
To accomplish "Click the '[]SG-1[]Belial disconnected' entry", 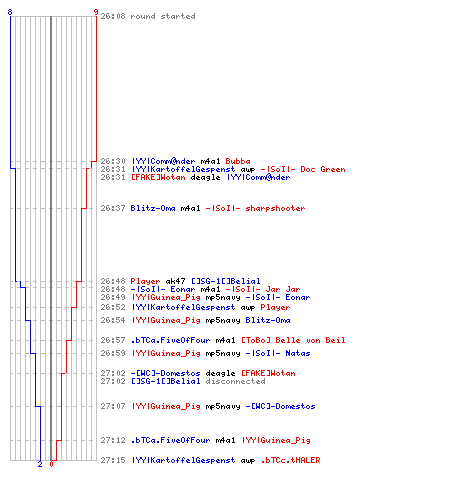I will (x=198, y=381).
